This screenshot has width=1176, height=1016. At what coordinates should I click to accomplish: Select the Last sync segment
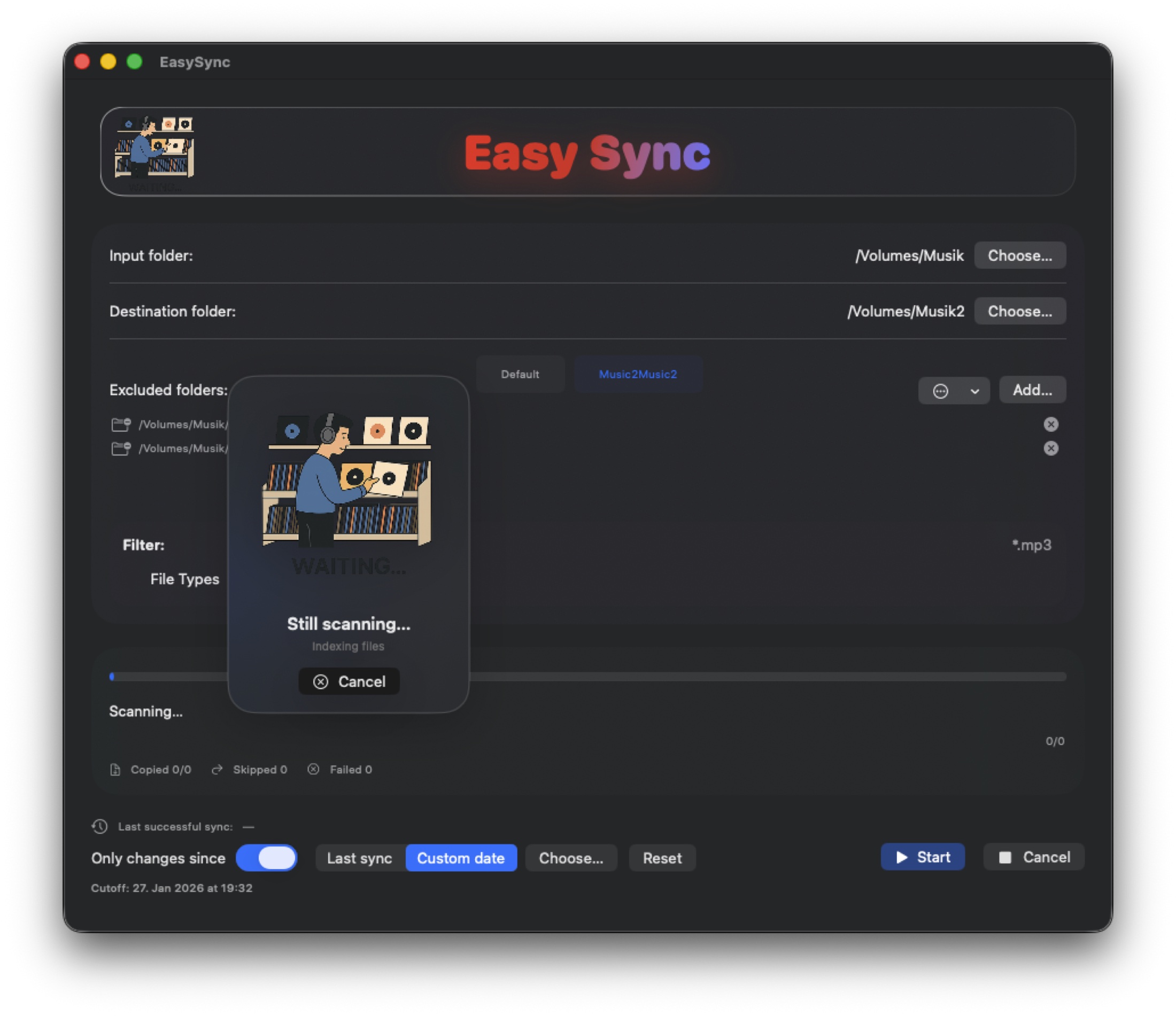pos(359,858)
